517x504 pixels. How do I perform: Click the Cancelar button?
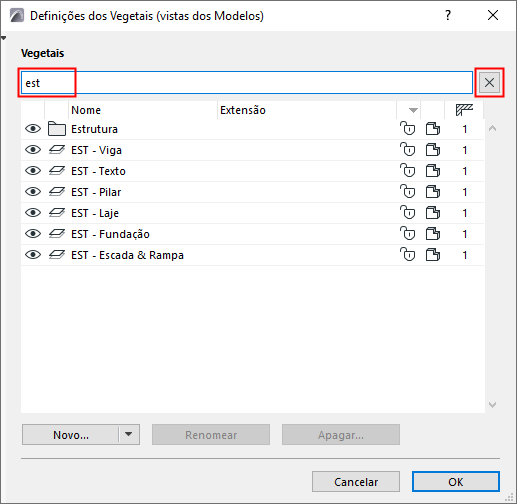pos(356,482)
